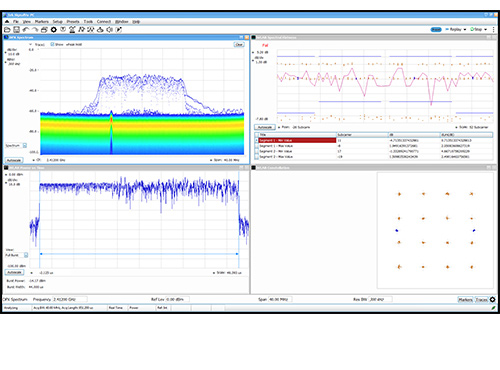This screenshot has width=500, height=370.
Task: Click the Amplitude toolbar icon
Action: pos(100,30)
